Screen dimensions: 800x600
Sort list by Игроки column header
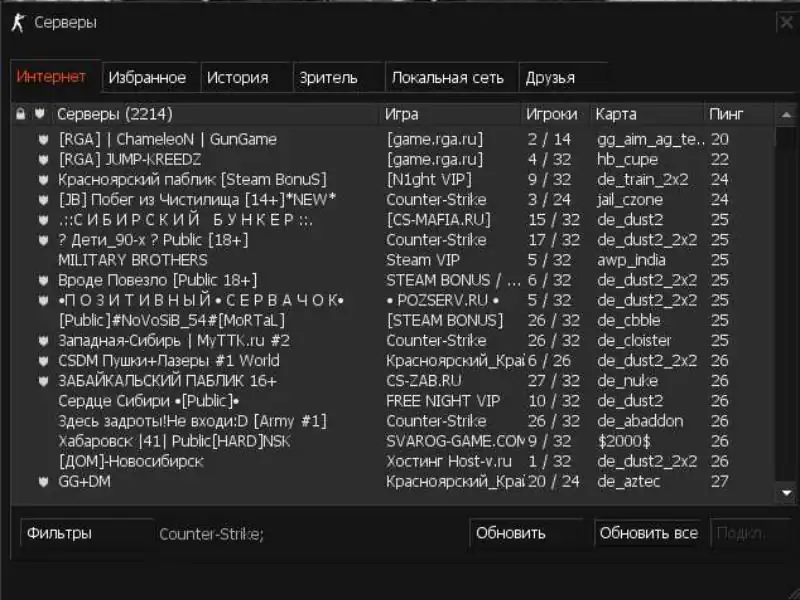coord(556,114)
